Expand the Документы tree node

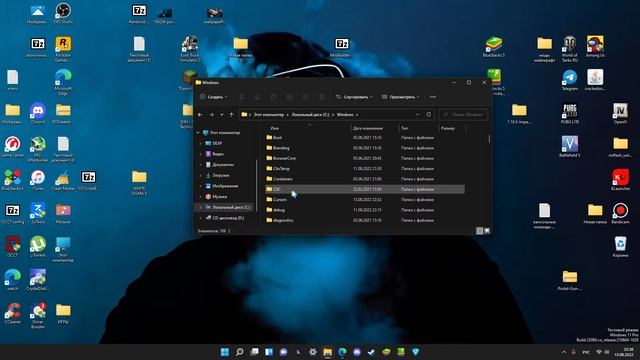(x=201, y=165)
